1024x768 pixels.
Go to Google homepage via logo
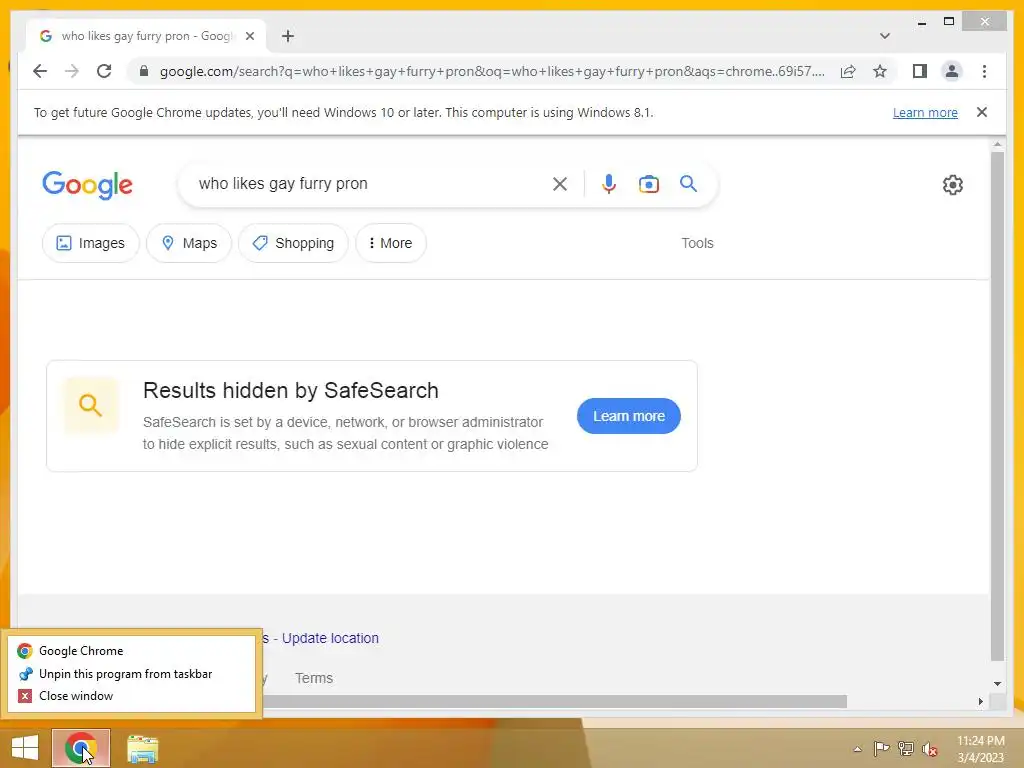88,185
